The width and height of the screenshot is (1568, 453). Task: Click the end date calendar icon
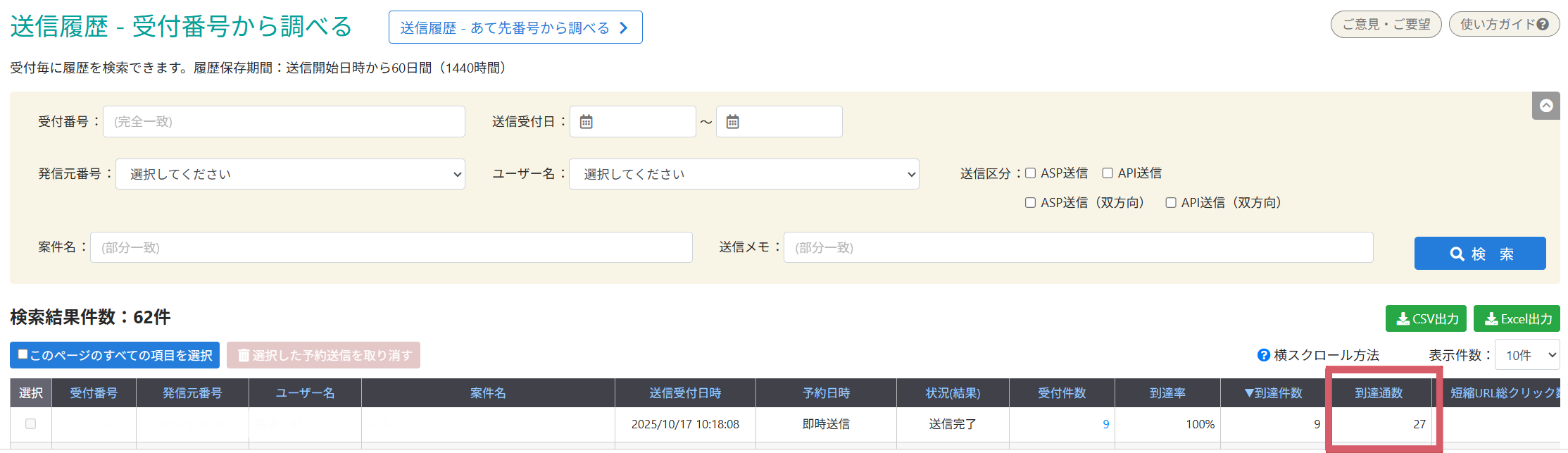tap(732, 122)
